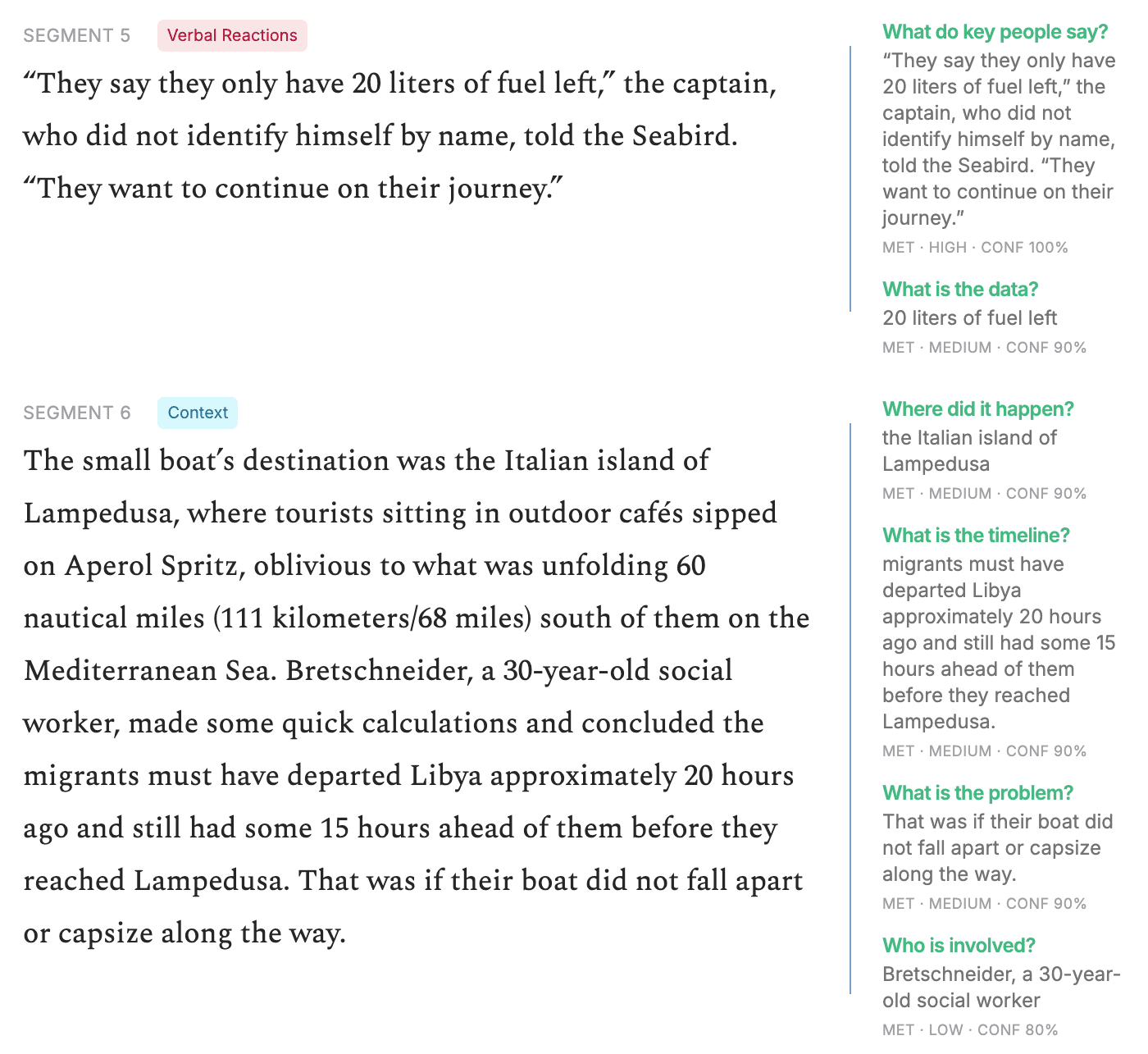Click the 'MET · LOW · CONF 80%' status line

pos(970,1030)
